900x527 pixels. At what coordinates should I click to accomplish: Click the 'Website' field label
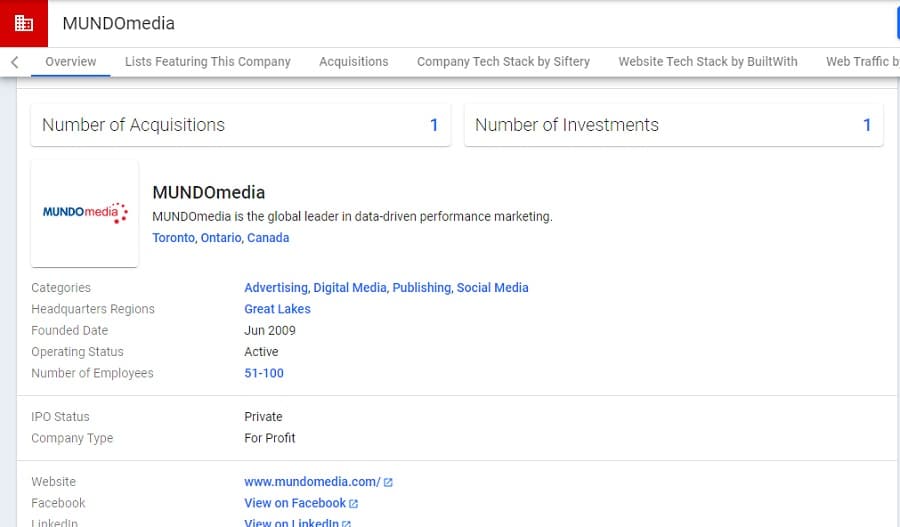coord(53,482)
